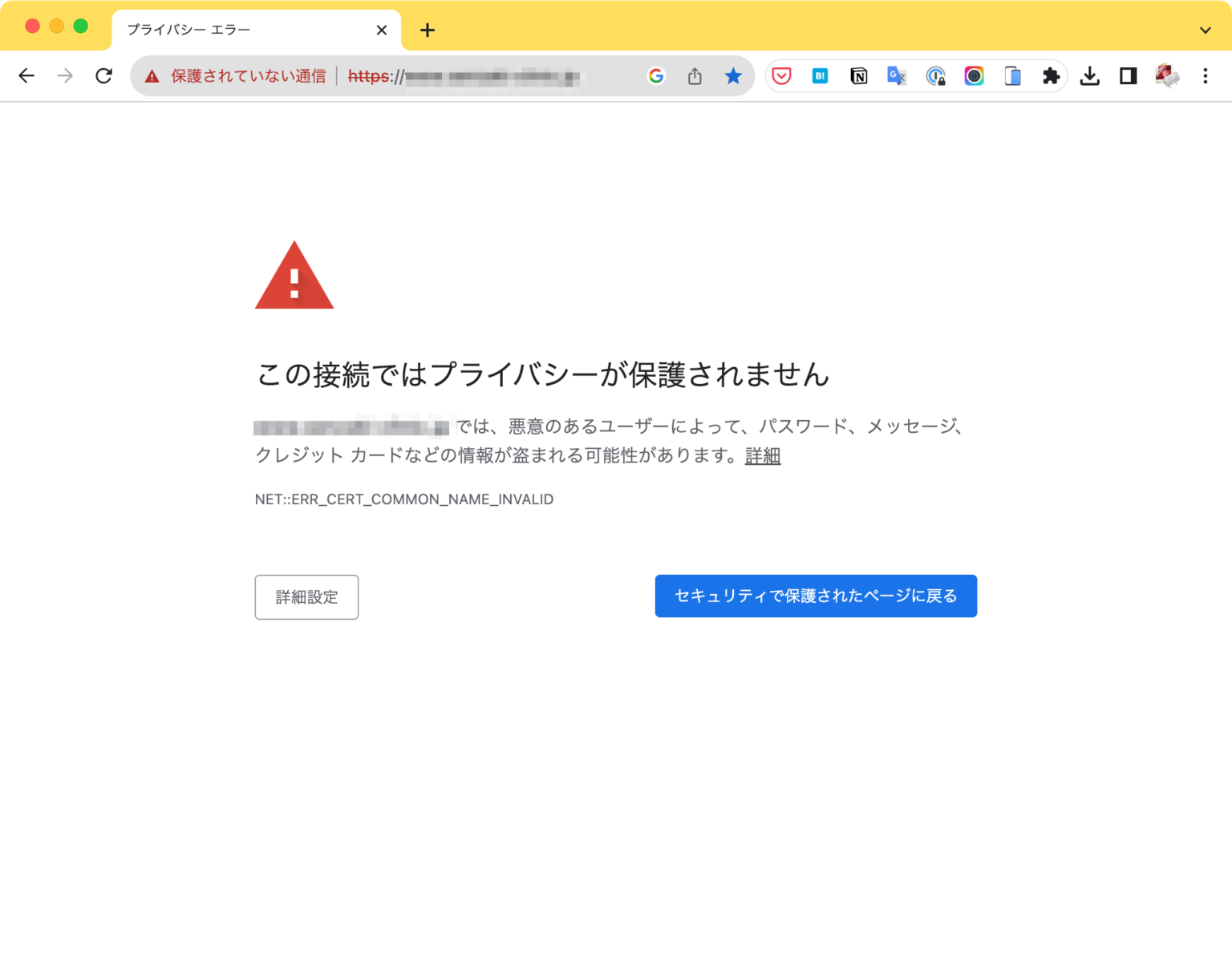
Task: Share the current page
Action: pos(695,76)
